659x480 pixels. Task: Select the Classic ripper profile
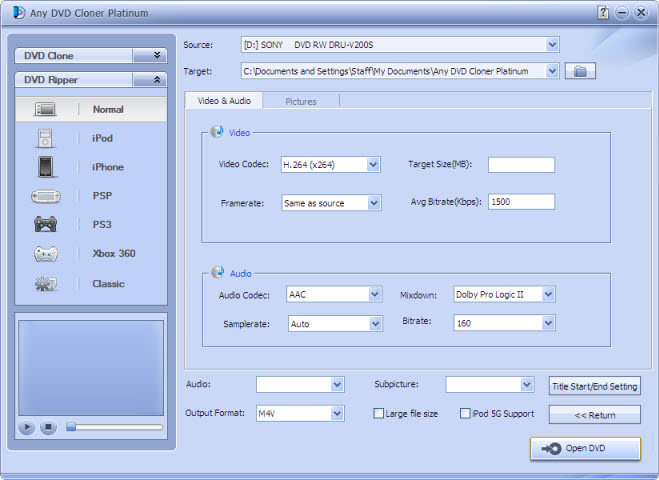point(91,284)
